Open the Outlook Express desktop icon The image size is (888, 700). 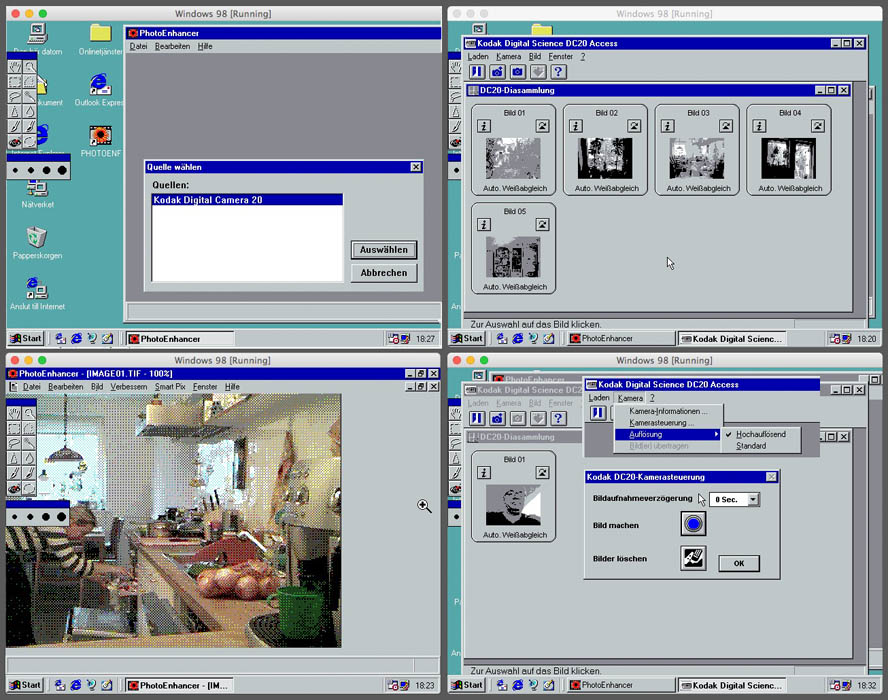(x=100, y=91)
